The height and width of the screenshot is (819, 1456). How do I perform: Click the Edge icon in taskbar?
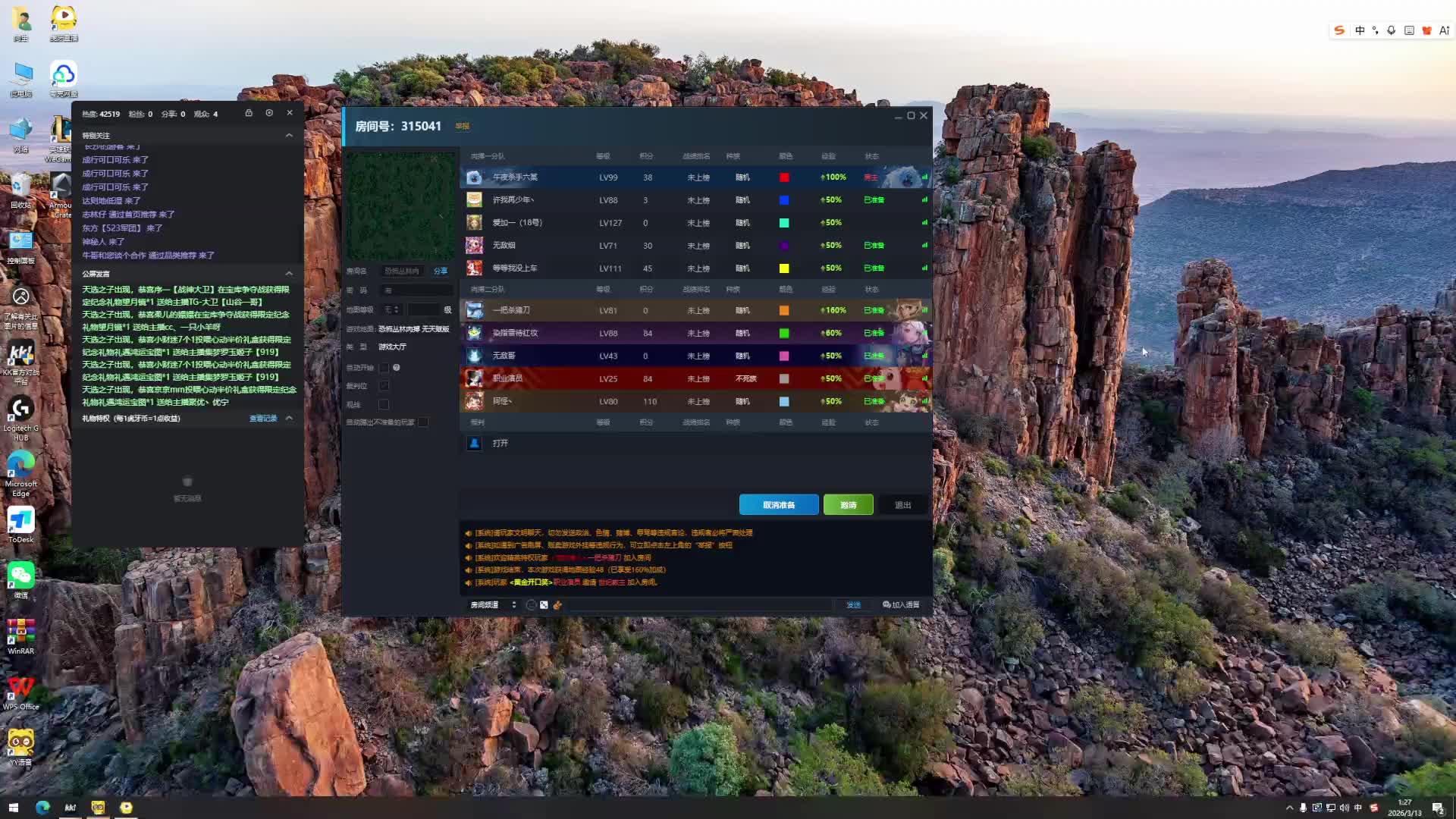42,807
